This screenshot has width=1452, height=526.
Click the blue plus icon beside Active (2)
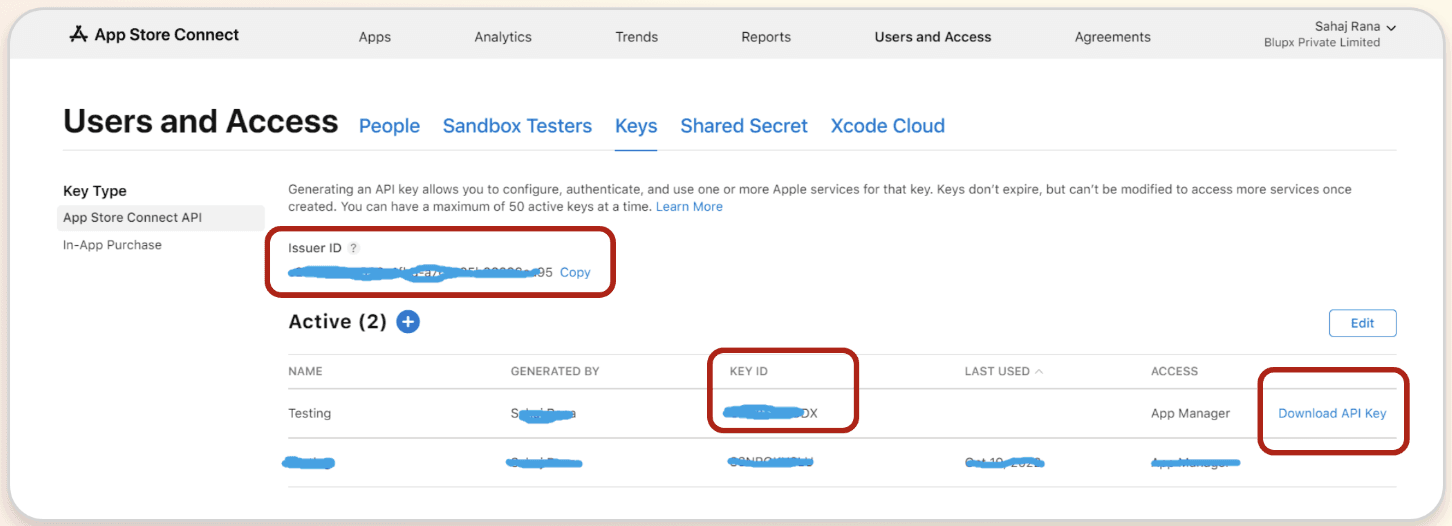coord(408,322)
